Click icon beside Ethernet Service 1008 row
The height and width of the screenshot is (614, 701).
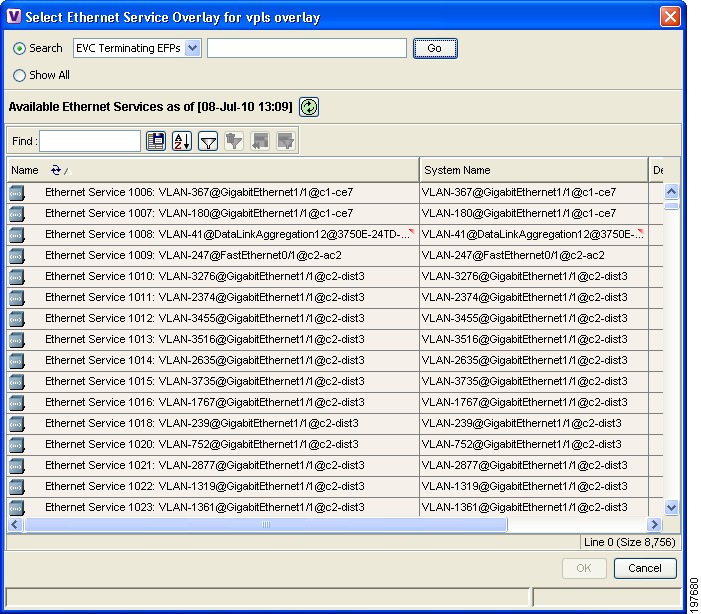click(17, 235)
